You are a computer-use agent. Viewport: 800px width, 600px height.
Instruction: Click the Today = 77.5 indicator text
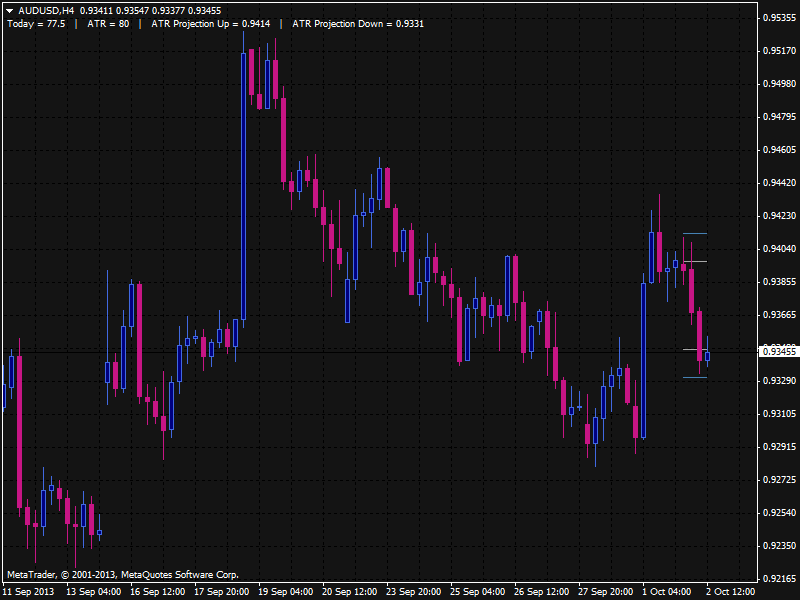point(36,23)
